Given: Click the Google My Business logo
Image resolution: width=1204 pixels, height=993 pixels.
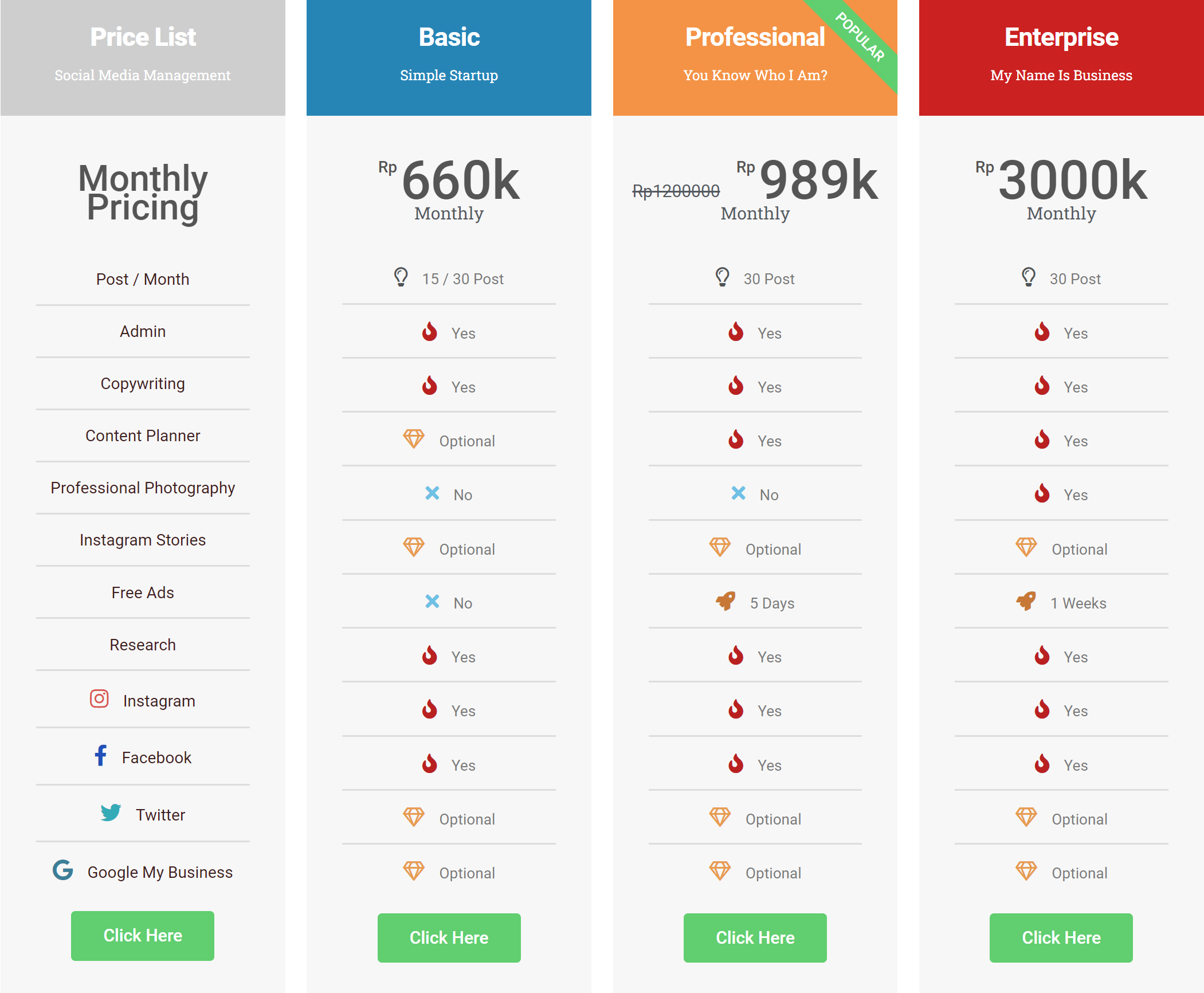Looking at the screenshot, I should pyautogui.click(x=63, y=870).
